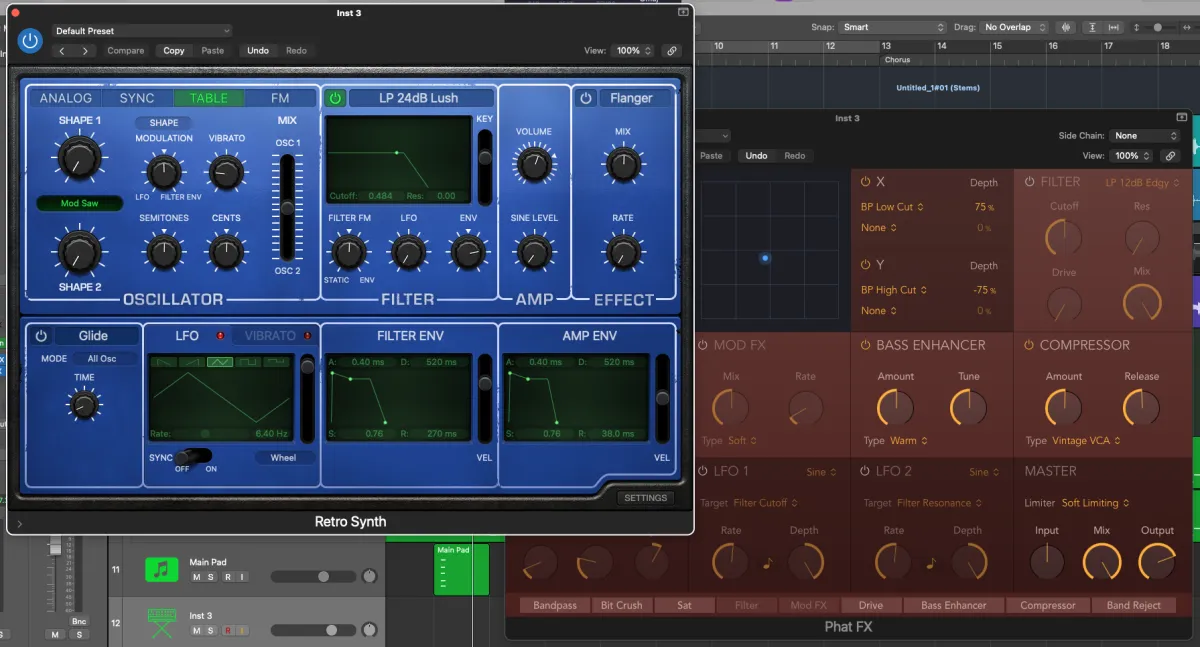Screen dimensions: 1200x647
Task: Open the Snap mode dropdown
Action: pos(892,27)
